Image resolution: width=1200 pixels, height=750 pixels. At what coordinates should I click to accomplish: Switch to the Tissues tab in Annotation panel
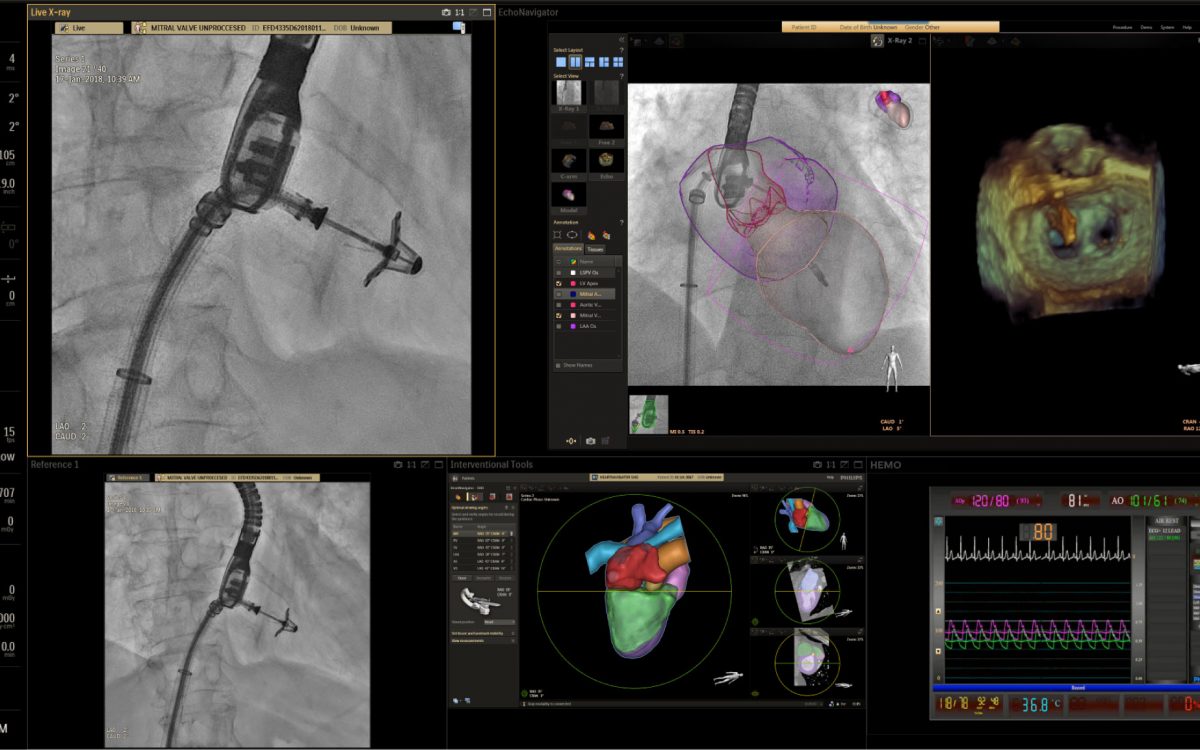coord(597,249)
